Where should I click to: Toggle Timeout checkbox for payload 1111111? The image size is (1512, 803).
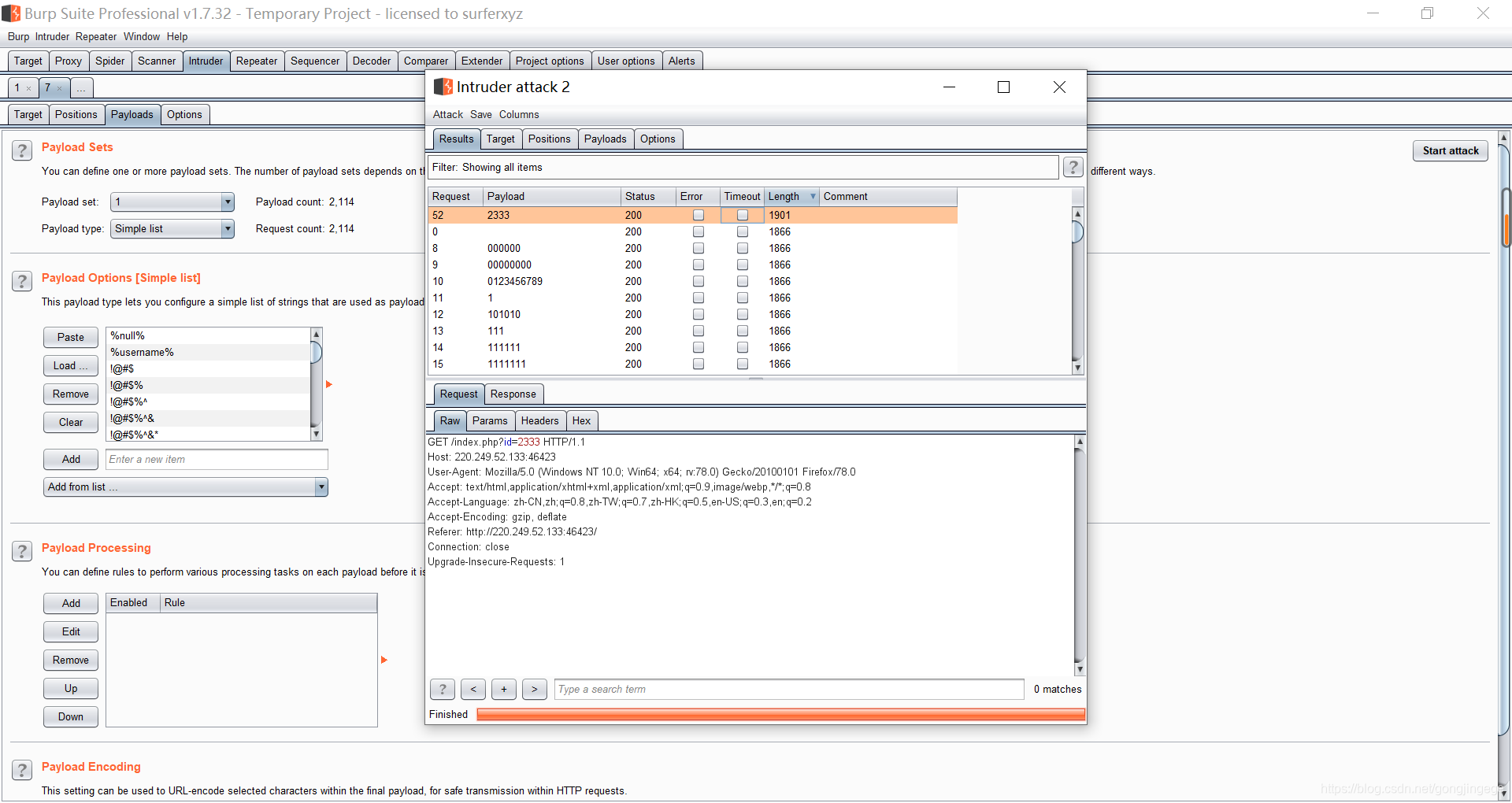(x=743, y=364)
